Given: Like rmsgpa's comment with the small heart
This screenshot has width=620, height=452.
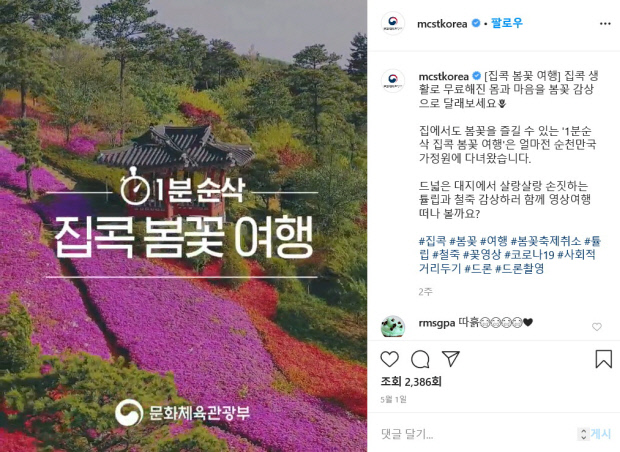Looking at the screenshot, I should coord(597,327).
